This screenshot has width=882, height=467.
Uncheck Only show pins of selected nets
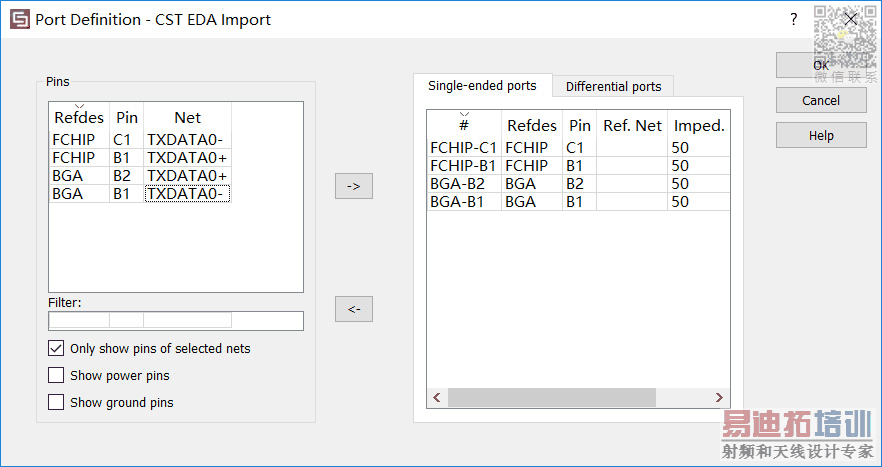(x=56, y=349)
